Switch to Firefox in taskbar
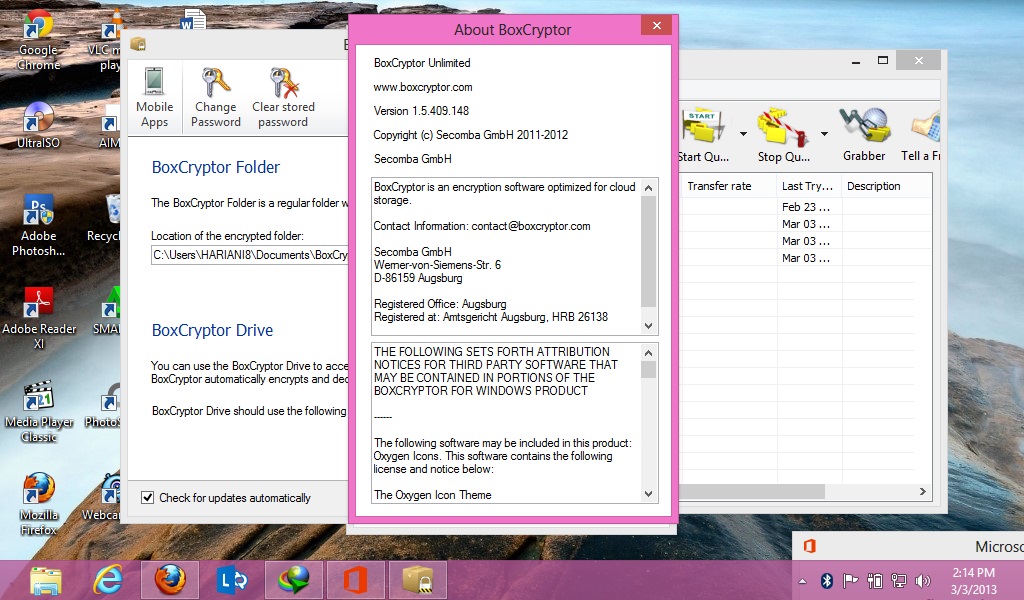 (x=170, y=580)
